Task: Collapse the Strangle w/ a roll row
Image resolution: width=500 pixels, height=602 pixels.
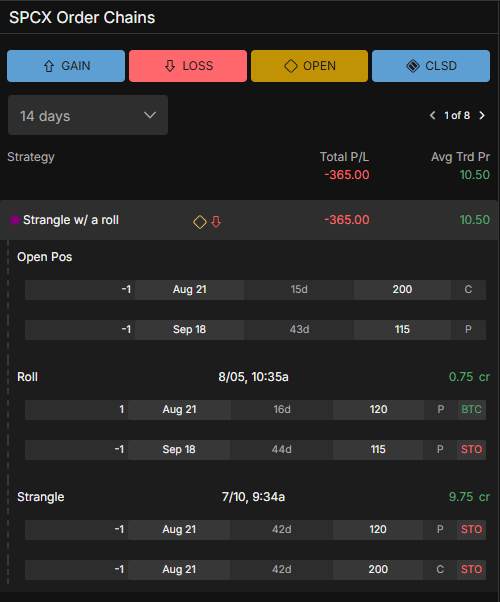Action: (x=249, y=220)
